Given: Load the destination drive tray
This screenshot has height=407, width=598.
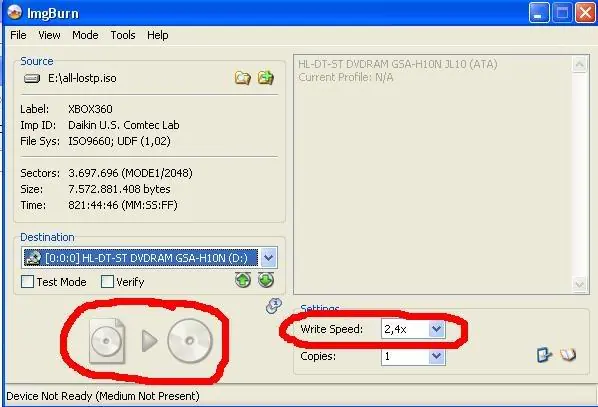Looking at the screenshot, I should (x=266, y=280).
